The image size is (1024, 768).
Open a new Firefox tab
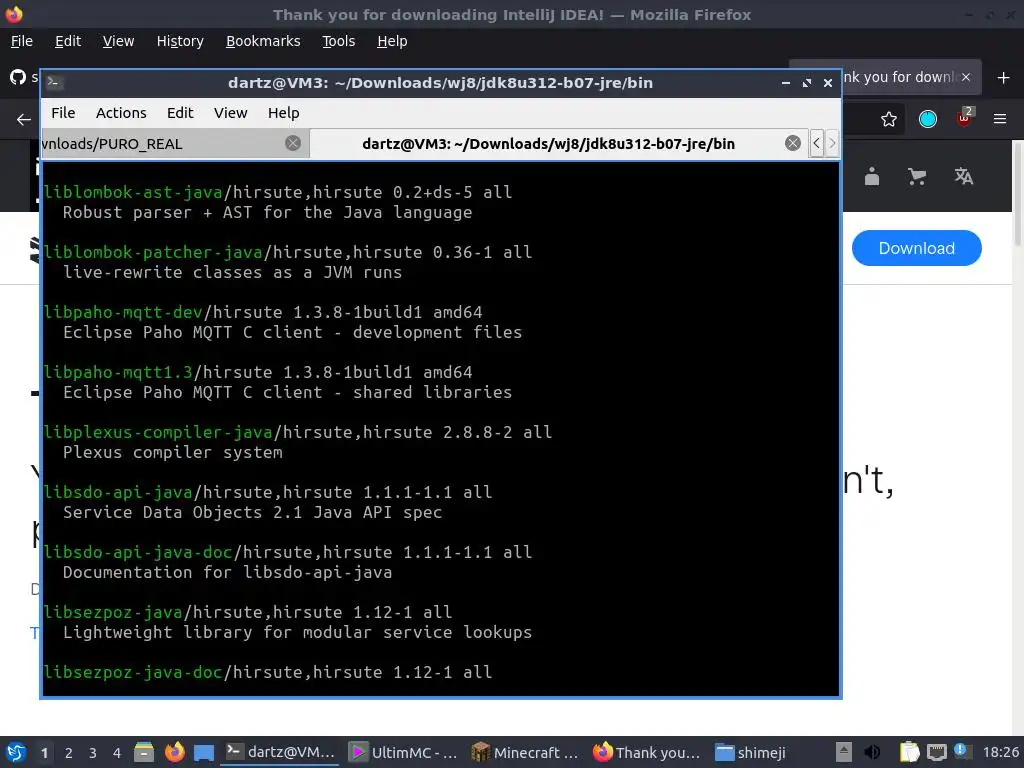tap(1004, 78)
